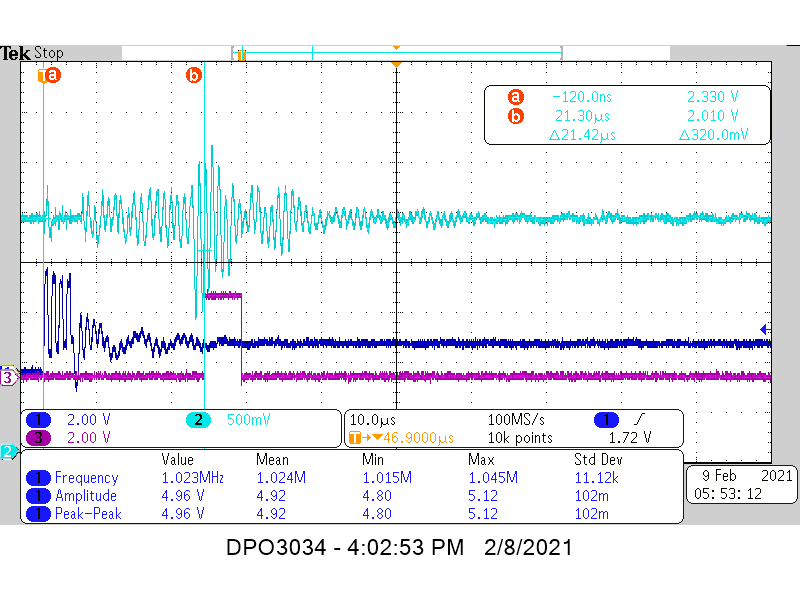800x600 pixels.
Task: Click the Channel 2 badge showing 500mV
Action: [199, 420]
